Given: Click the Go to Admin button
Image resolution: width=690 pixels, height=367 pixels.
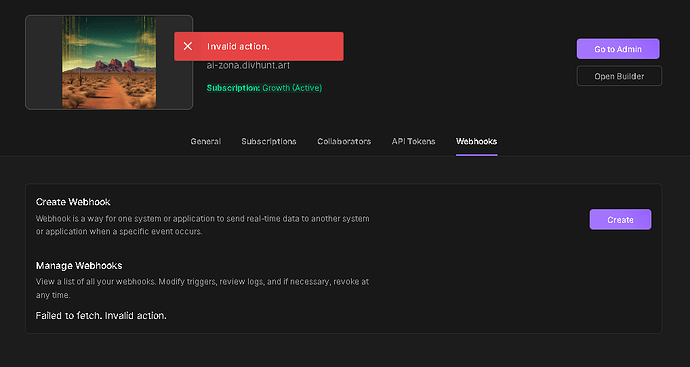Looking at the screenshot, I should [618, 49].
